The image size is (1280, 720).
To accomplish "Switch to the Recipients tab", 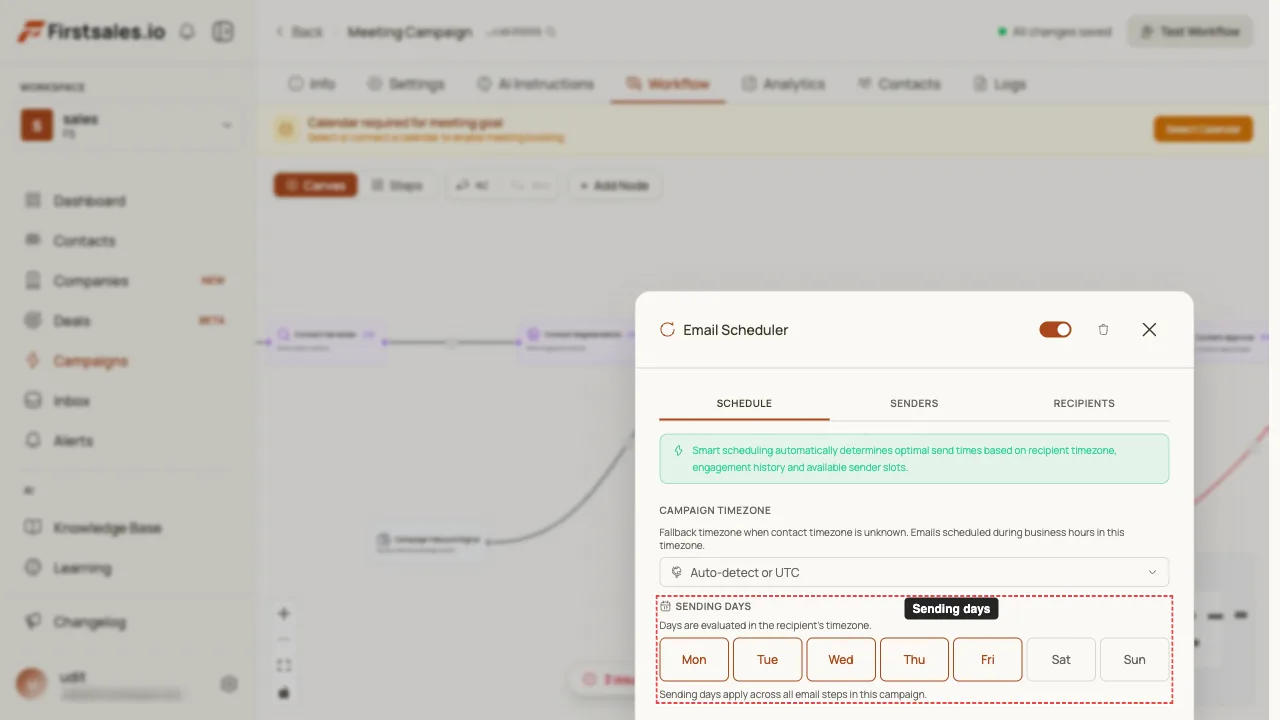I will (x=1084, y=403).
